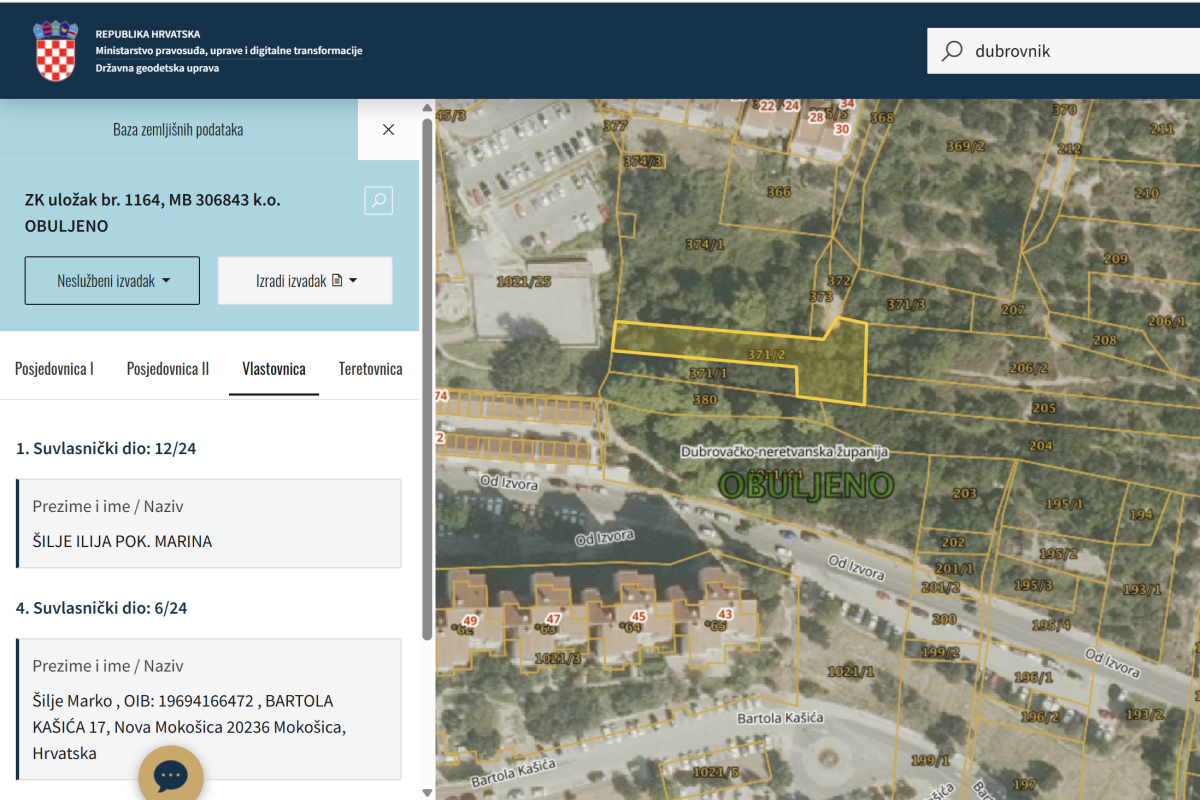Select parcel 366 on the map

coord(778,192)
